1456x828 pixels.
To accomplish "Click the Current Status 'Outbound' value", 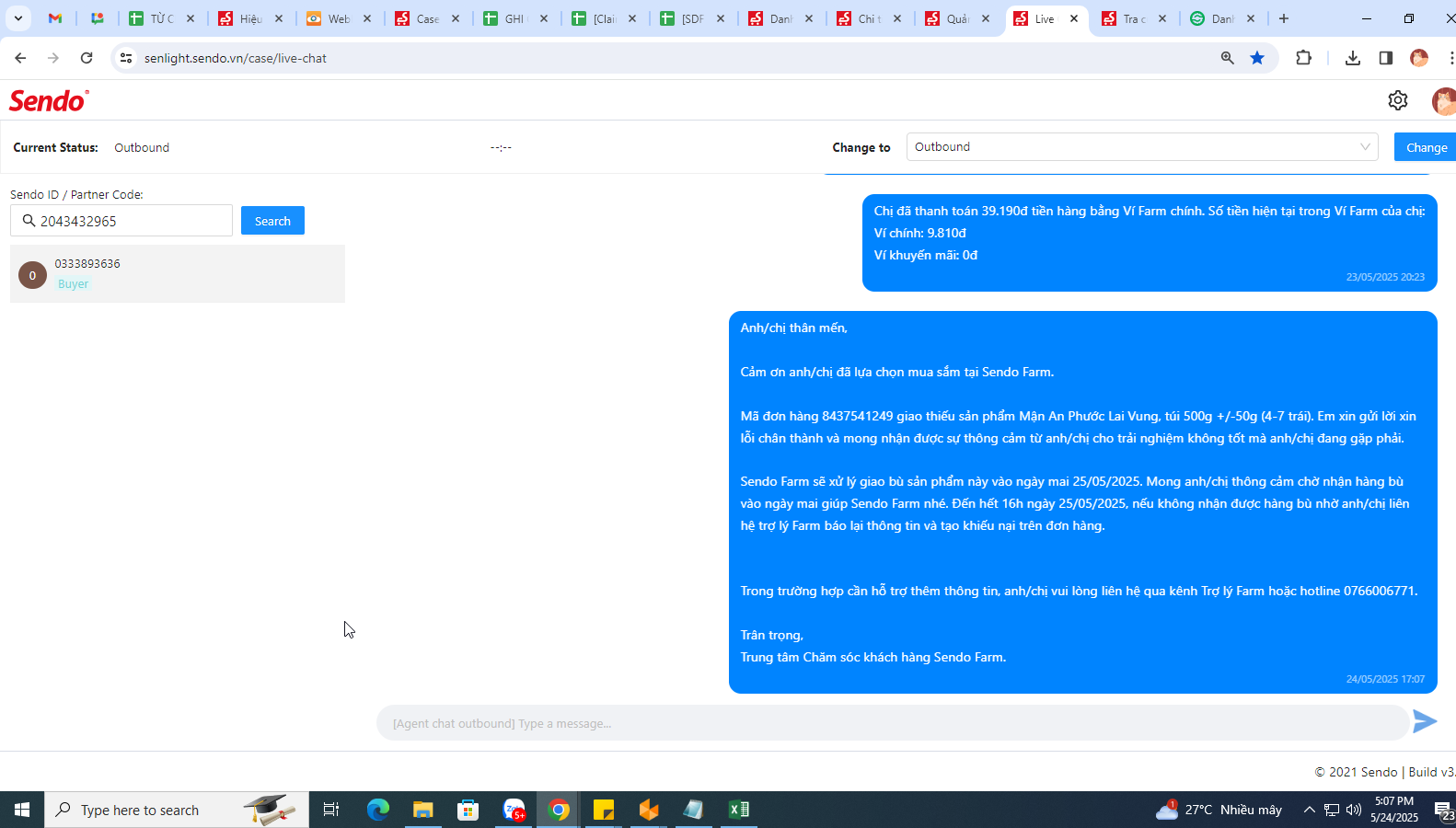I will (142, 147).
